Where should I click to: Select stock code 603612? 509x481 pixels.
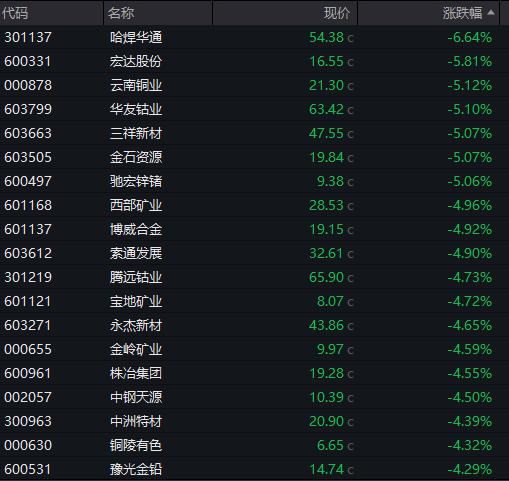click(28, 253)
